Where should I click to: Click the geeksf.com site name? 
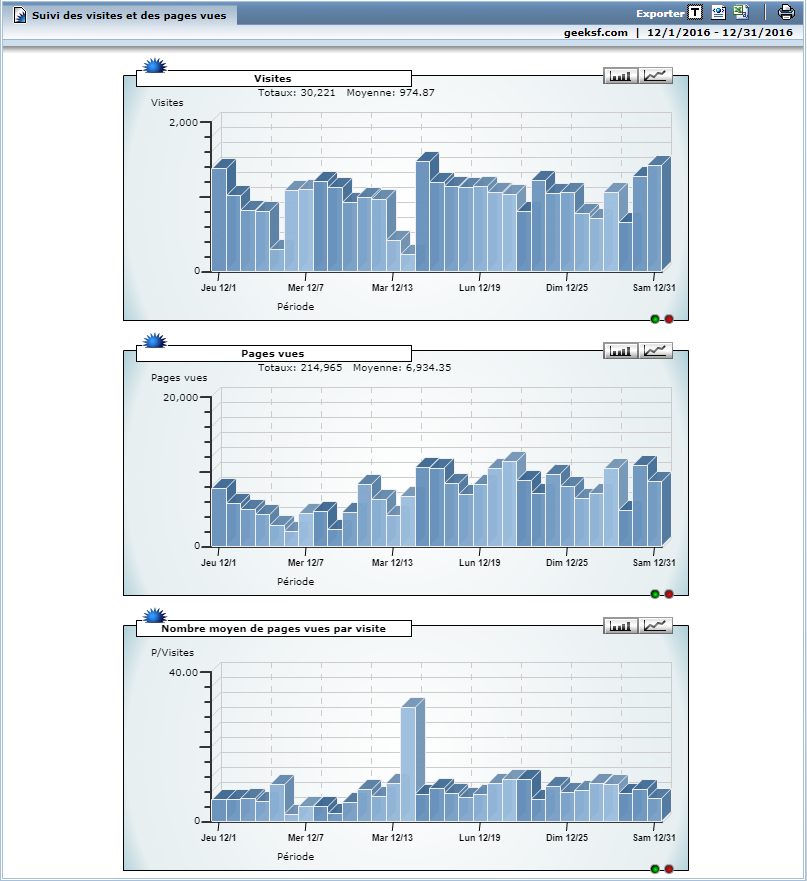tap(596, 33)
